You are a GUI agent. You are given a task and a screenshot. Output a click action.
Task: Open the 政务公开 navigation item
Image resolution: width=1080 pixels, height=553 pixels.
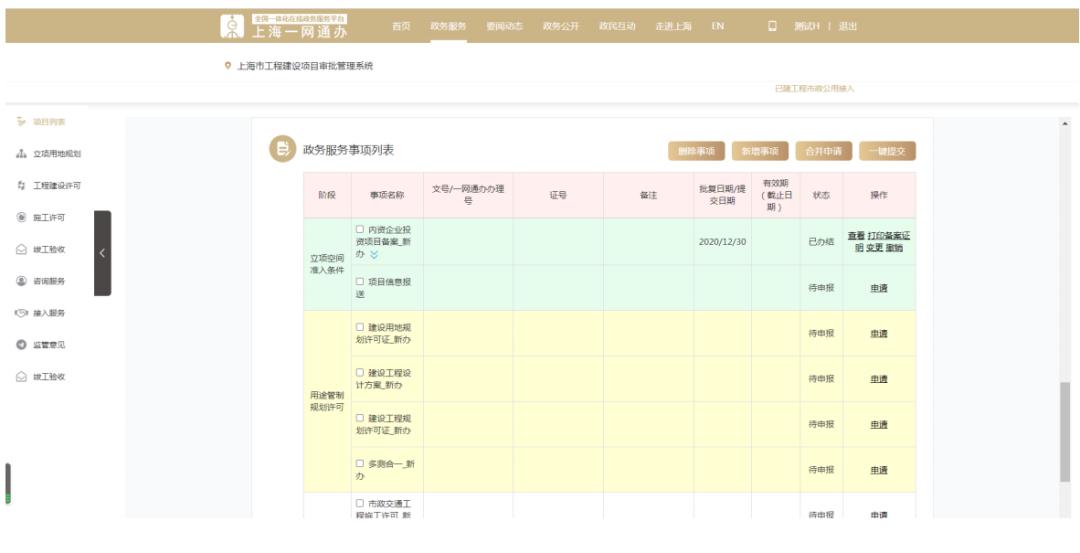click(x=559, y=25)
